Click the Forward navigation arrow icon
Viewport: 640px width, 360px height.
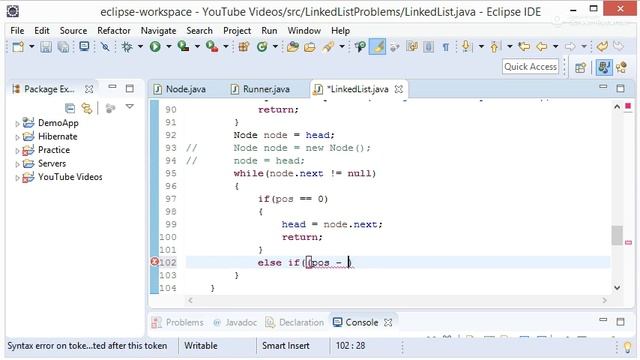[571, 47]
